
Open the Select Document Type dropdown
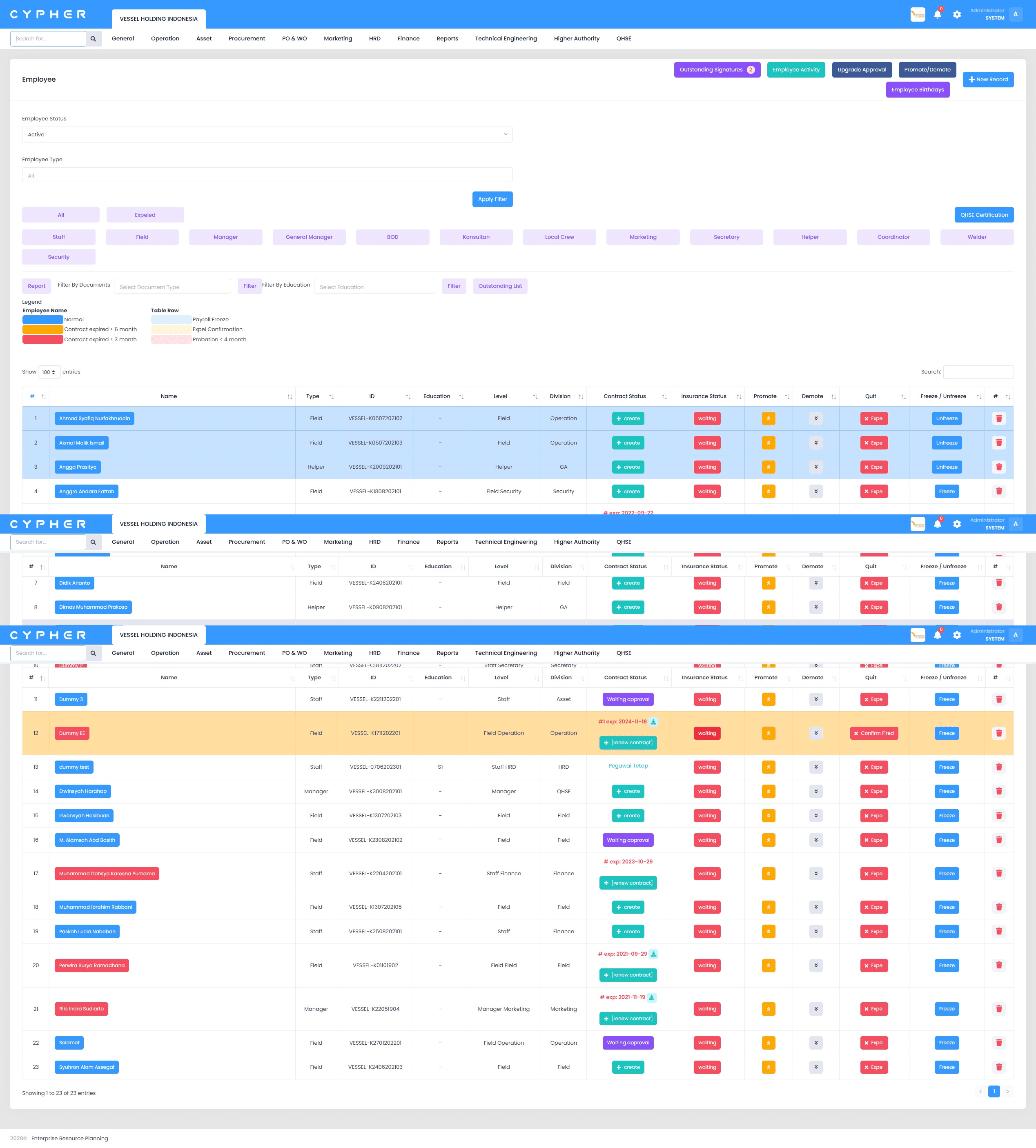click(x=172, y=287)
